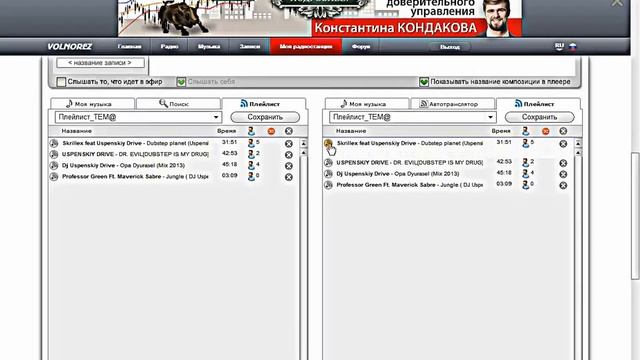640x360 pixels.
Task: Click disc icon of Skrillex in left playlist
Action: pyautogui.click(x=54, y=143)
